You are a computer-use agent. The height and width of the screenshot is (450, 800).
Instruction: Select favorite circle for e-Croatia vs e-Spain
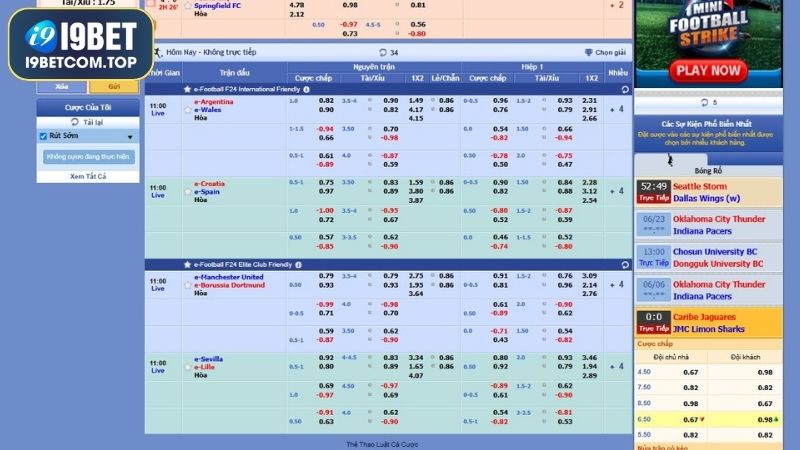click(x=187, y=191)
